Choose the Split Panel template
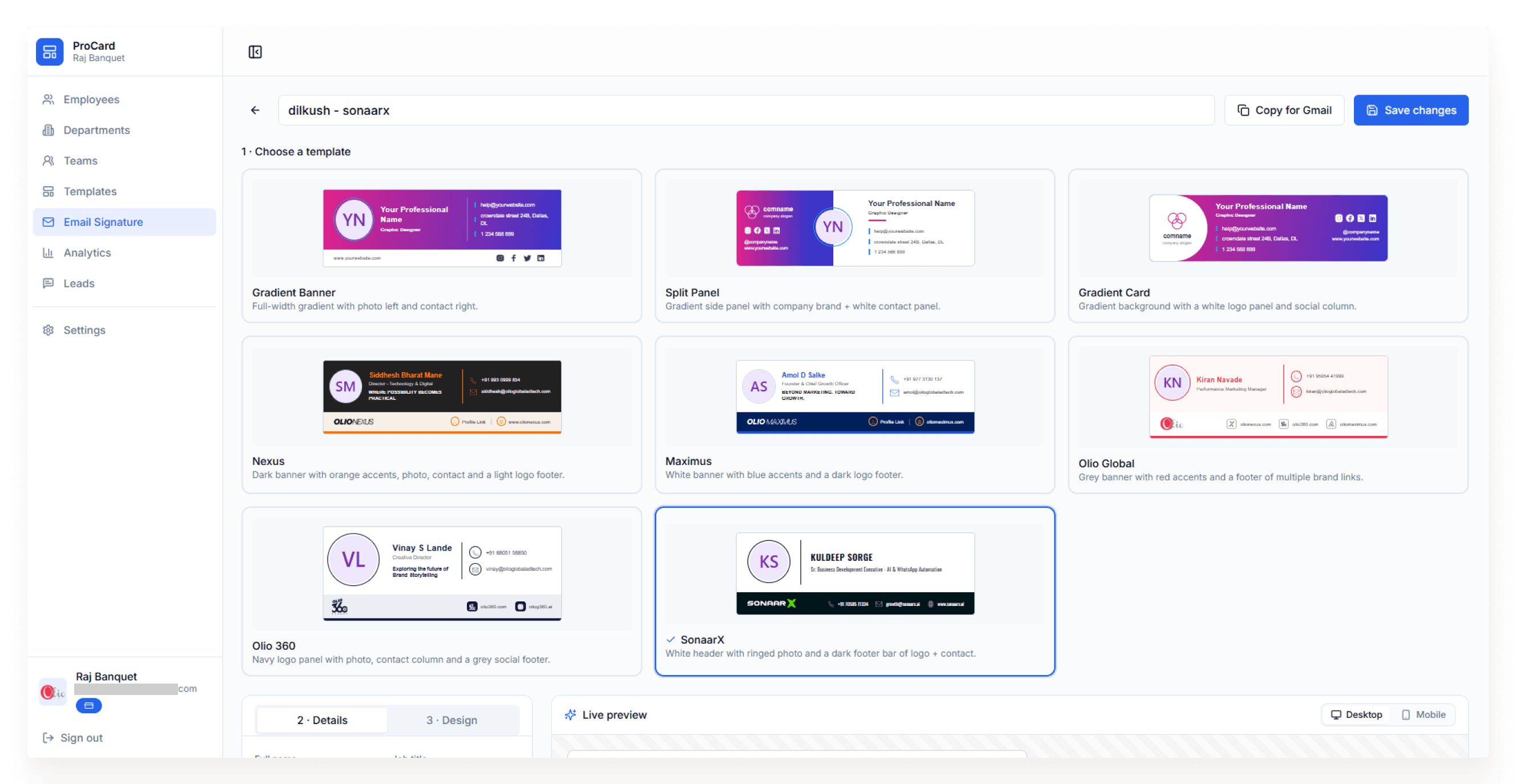The image size is (1516, 784). click(854, 246)
